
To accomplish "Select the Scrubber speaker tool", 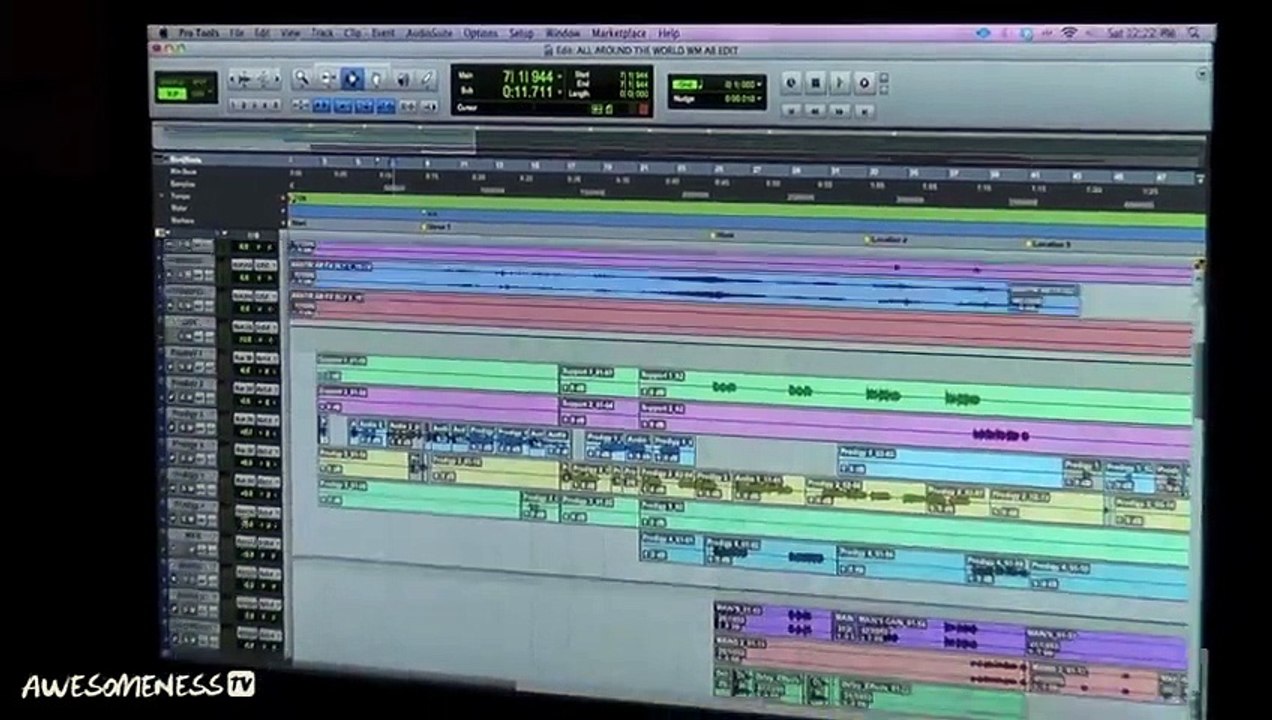I will pos(402,78).
